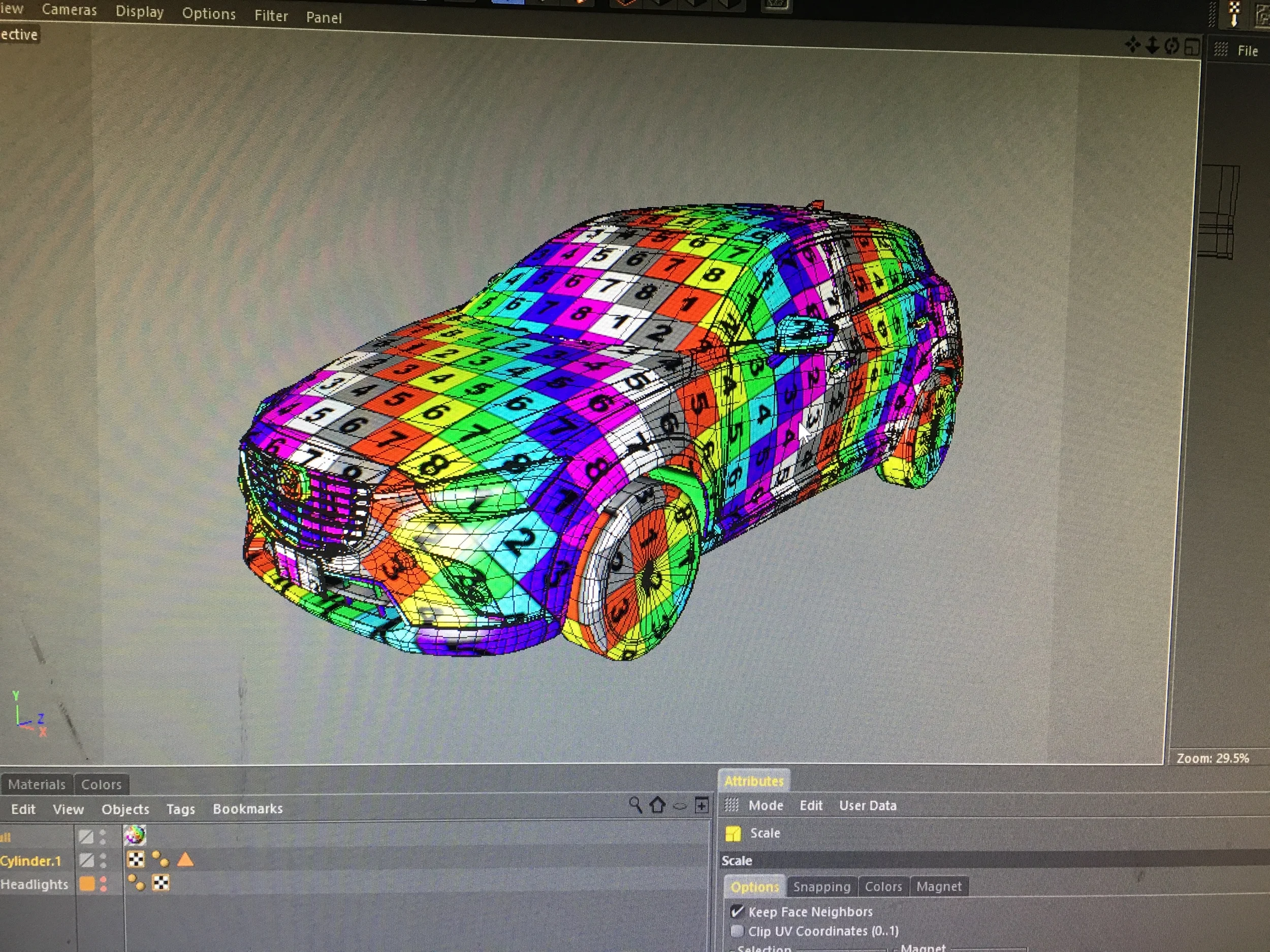Click the viewport rotate camera icon
The width and height of the screenshot is (1270, 952).
click(x=1171, y=46)
